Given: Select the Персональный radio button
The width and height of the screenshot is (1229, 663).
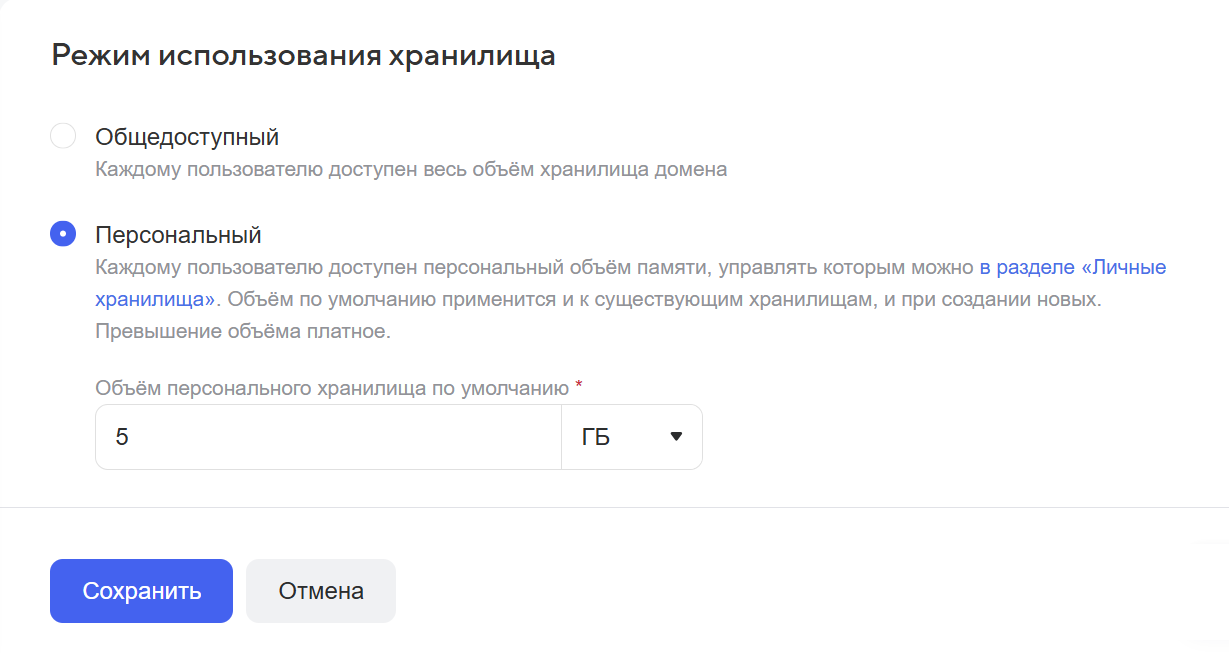Looking at the screenshot, I should pyautogui.click(x=63, y=234).
